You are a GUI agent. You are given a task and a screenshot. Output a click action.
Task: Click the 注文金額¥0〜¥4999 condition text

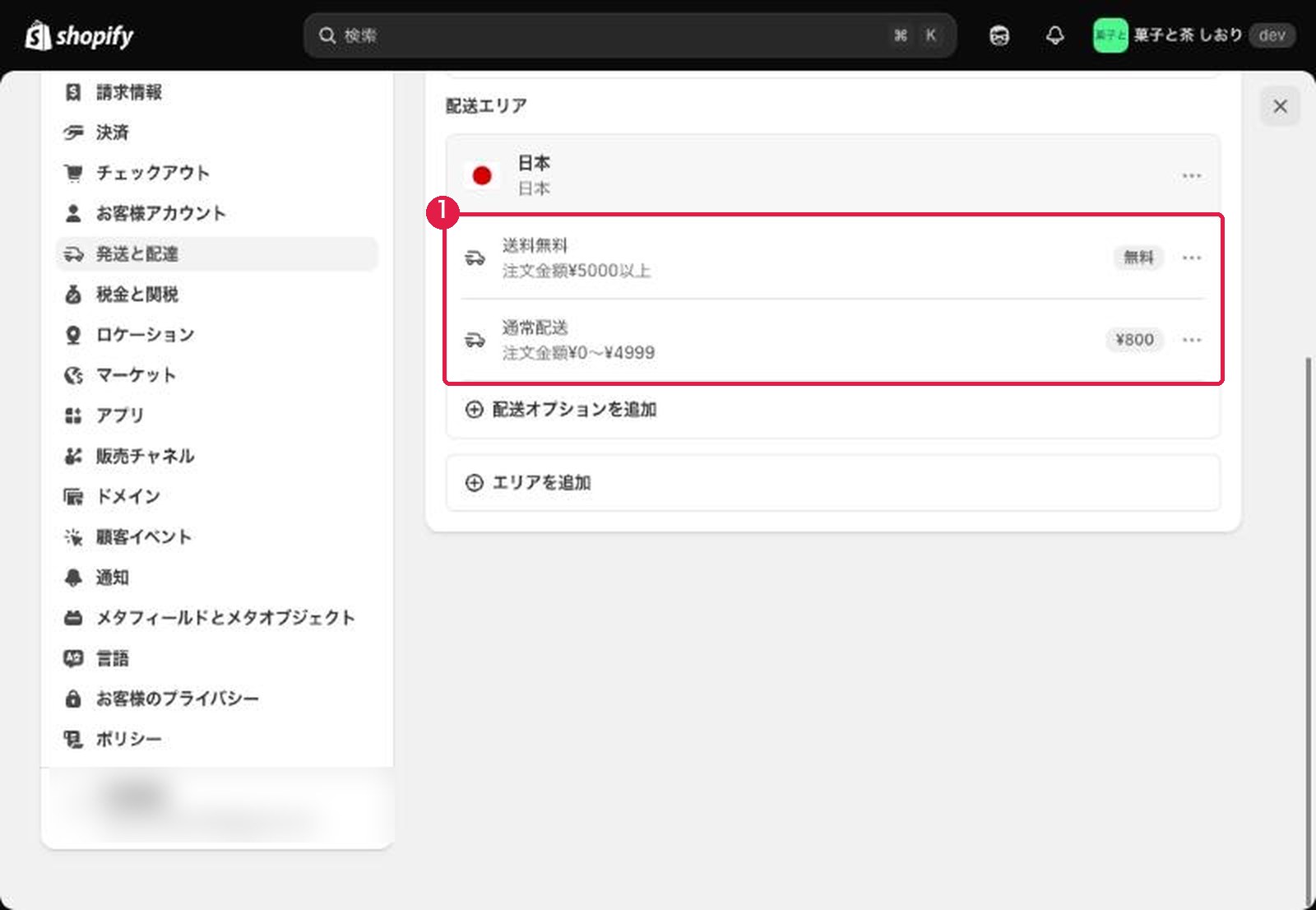[x=578, y=353]
